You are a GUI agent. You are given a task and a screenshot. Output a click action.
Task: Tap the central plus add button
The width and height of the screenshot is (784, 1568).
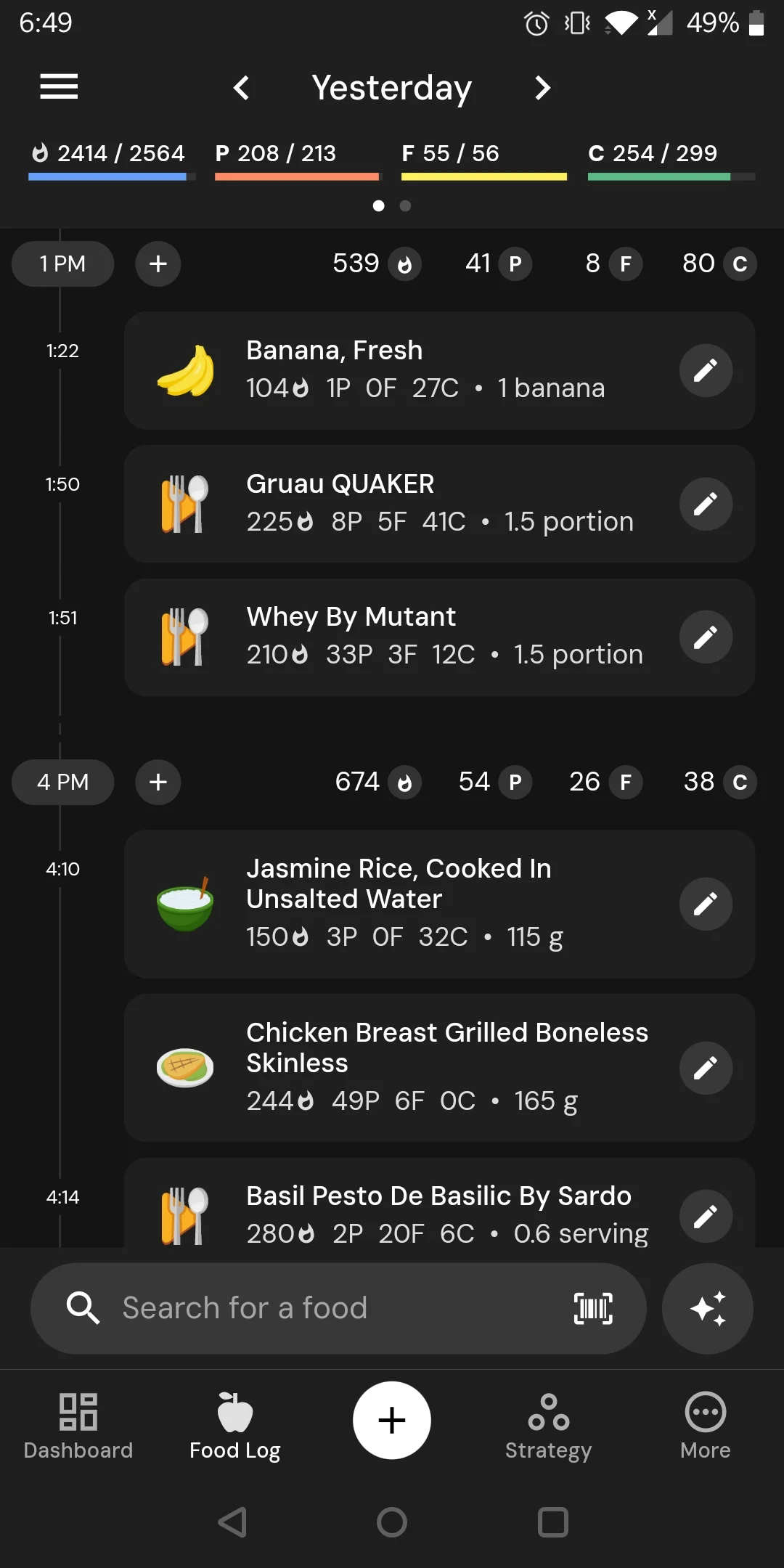point(392,1420)
